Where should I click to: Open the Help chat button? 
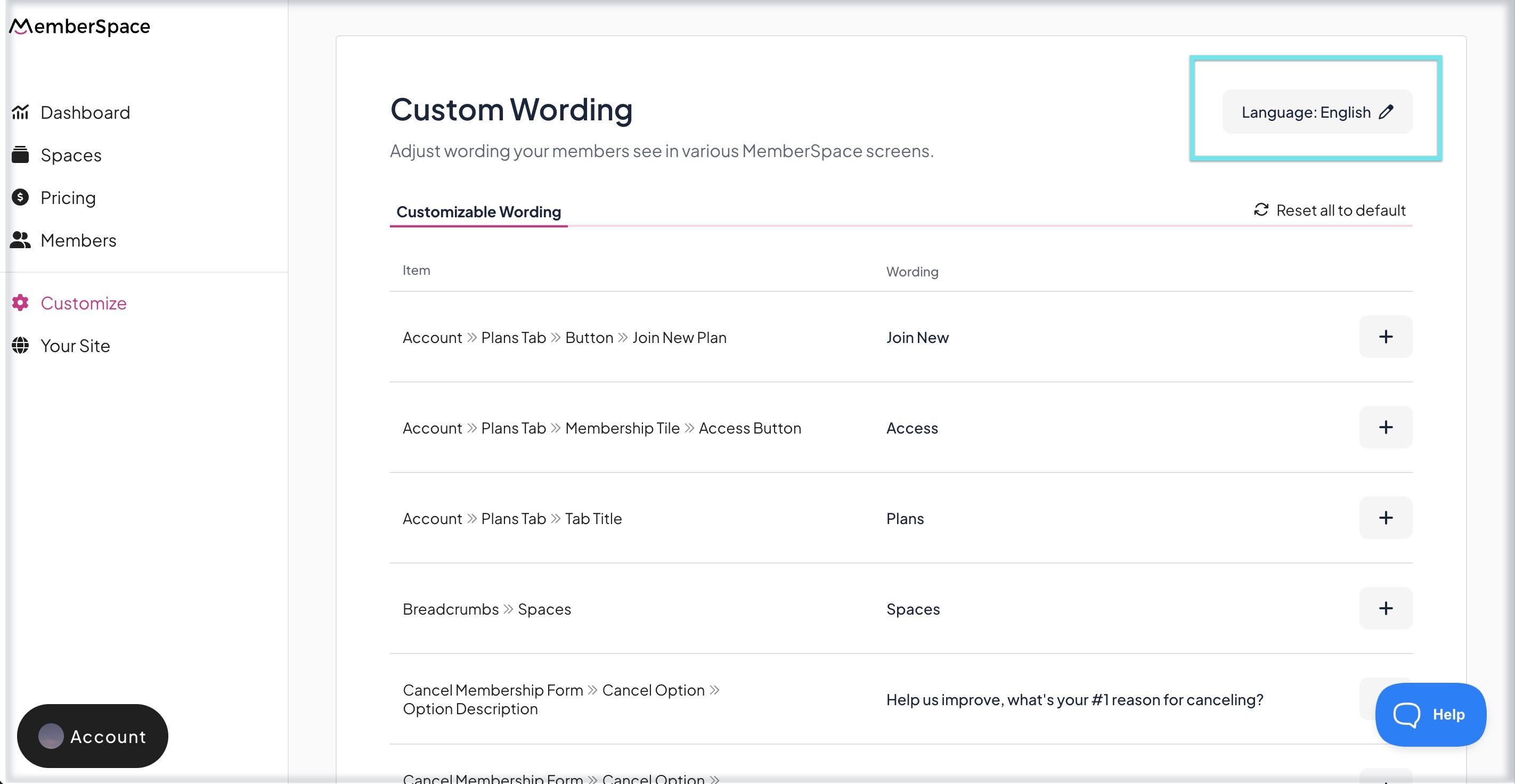point(1430,715)
